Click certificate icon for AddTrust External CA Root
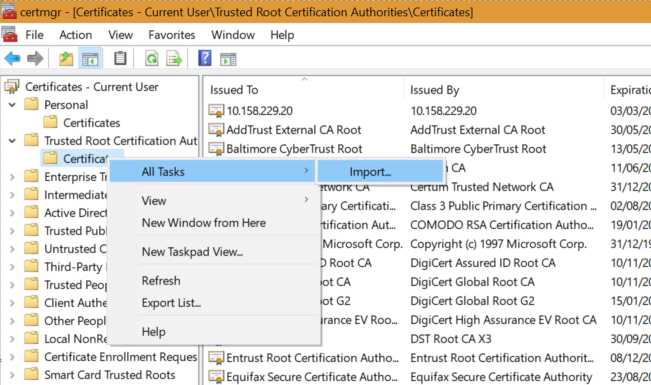The image size is (651, 385). (216, 130)
